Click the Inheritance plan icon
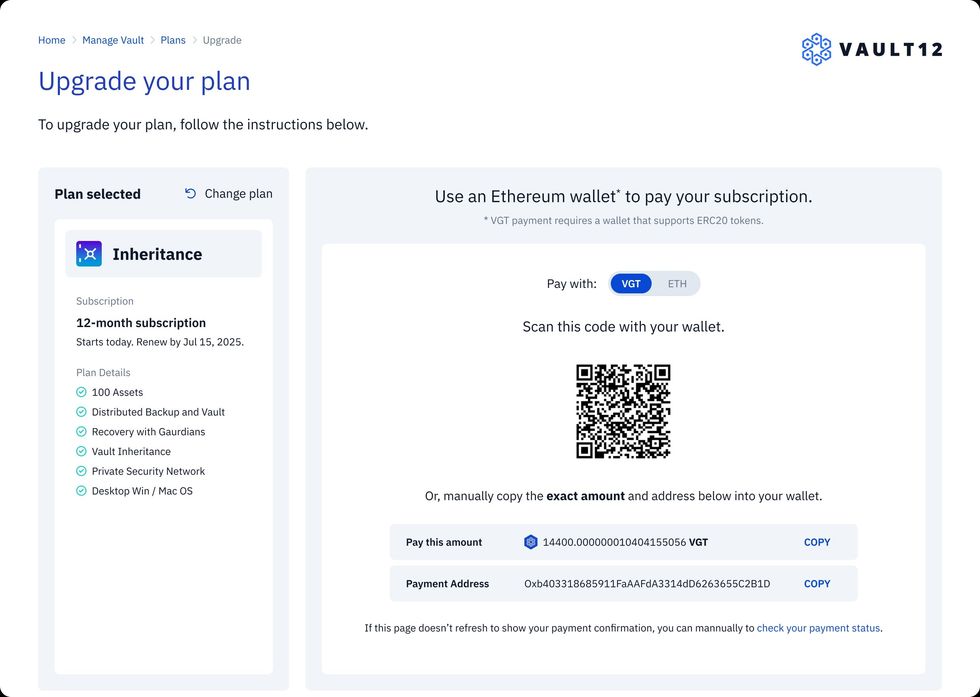980x697 pixels. [89, 254]
